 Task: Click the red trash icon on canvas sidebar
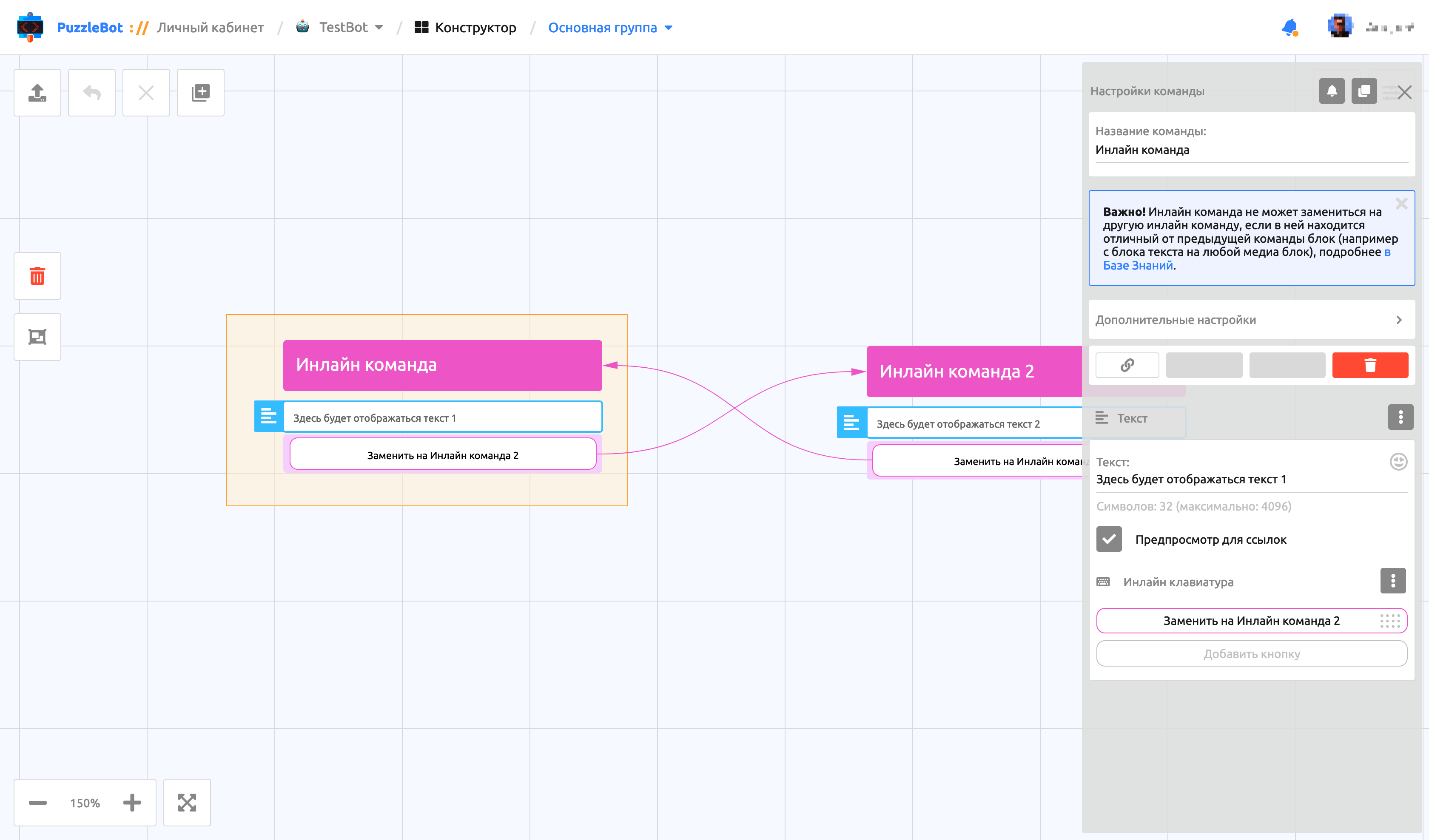[x=37, y=276]
